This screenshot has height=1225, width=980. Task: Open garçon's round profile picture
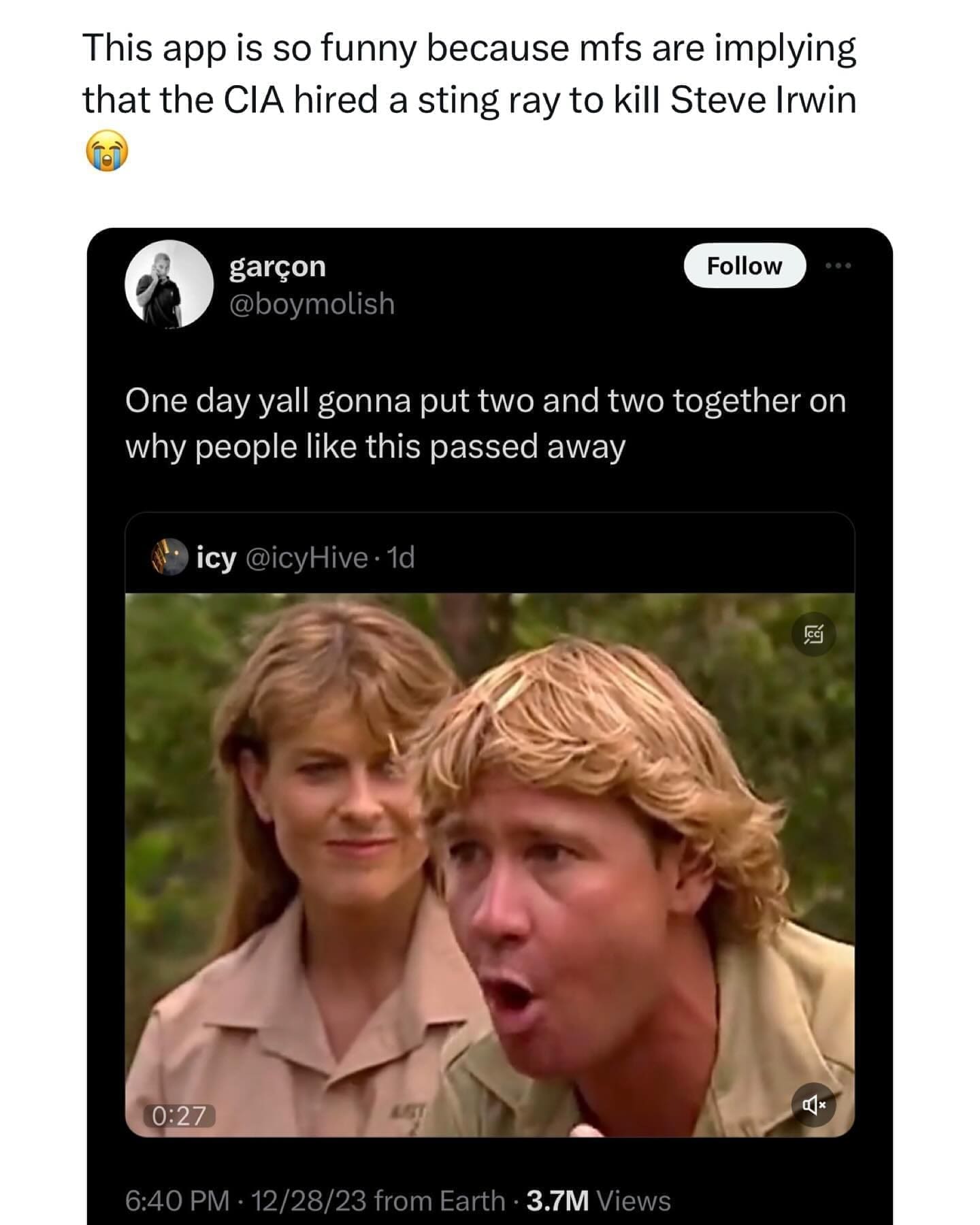click(169, 284)
